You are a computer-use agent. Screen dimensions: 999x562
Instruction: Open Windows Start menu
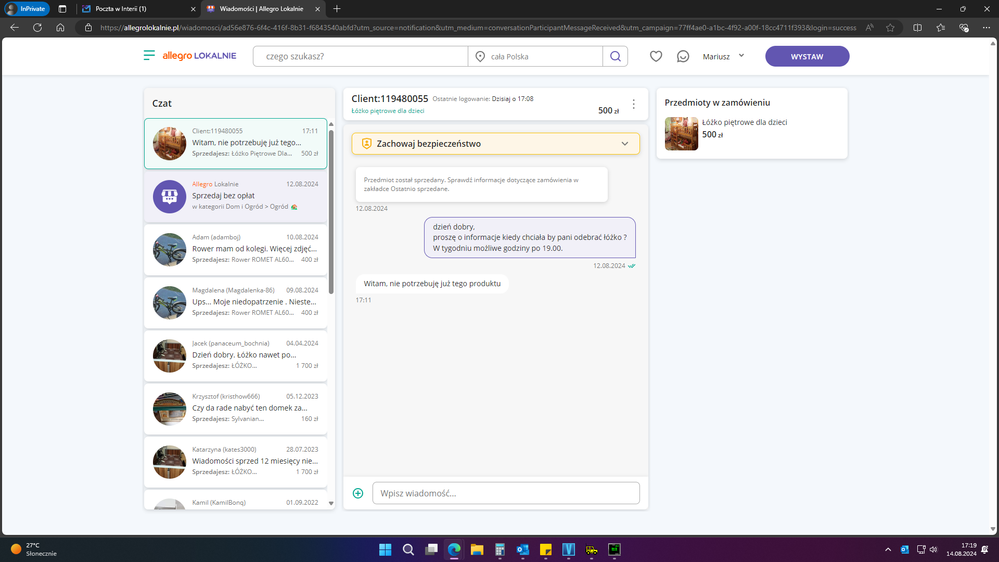coord(385,550)
